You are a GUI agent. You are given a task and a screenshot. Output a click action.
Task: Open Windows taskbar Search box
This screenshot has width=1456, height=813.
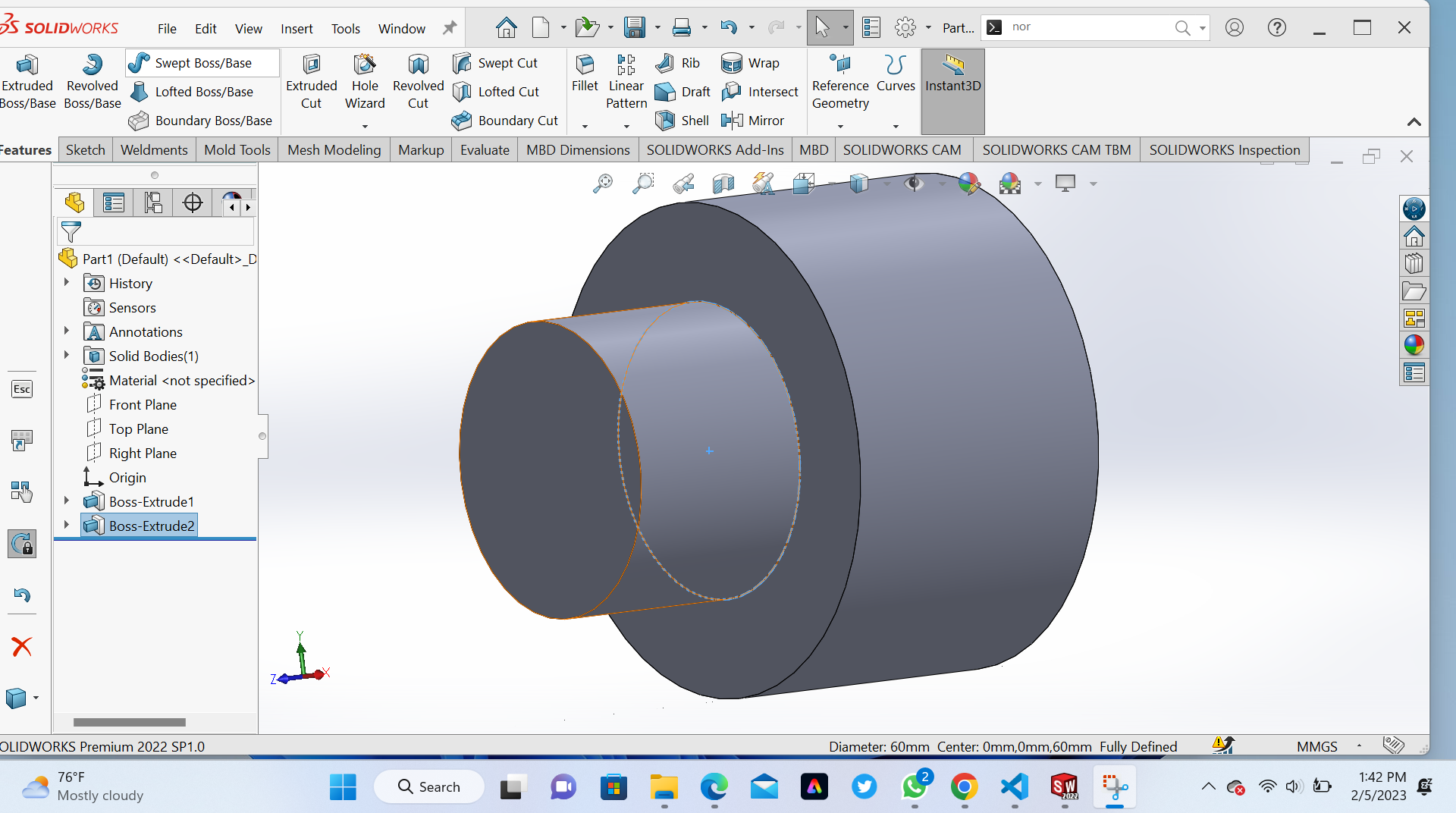pyautogui.click(x=429, y=786)
